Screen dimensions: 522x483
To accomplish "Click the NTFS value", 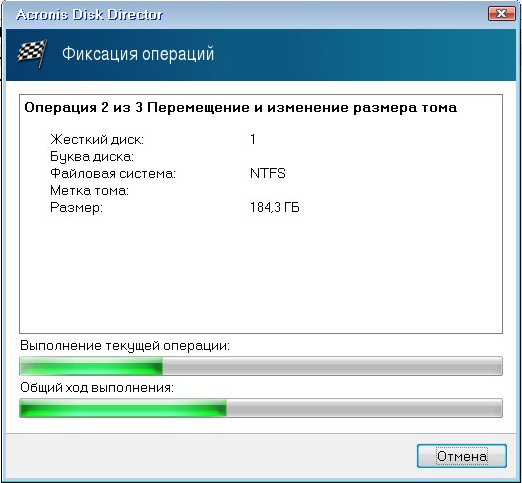I will tap(268, 173).
